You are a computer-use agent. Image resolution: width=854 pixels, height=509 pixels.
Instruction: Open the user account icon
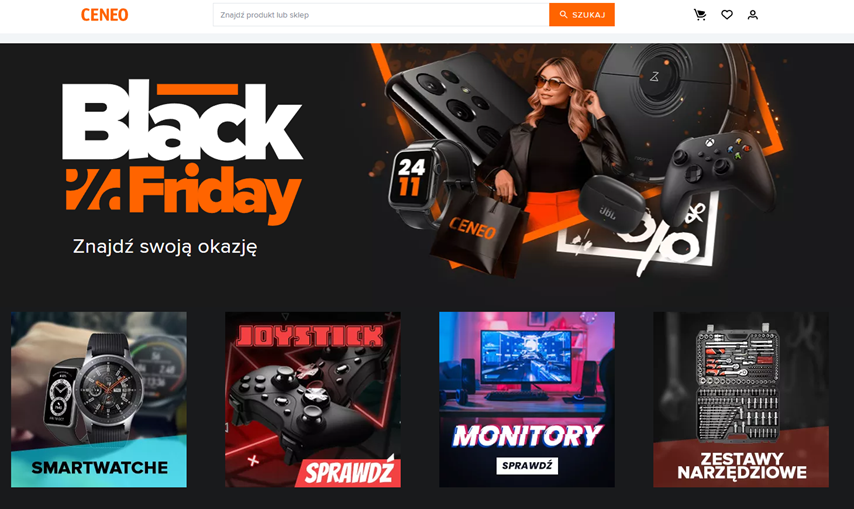point(753,15)
